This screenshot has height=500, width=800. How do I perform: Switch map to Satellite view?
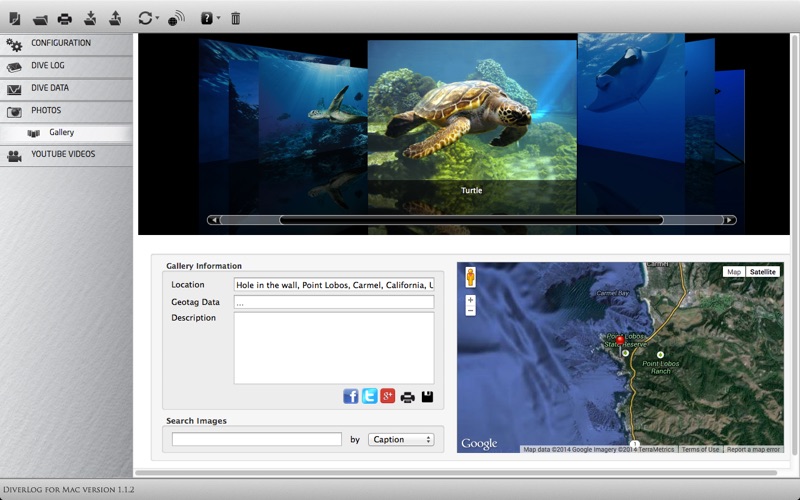[762, 272]
